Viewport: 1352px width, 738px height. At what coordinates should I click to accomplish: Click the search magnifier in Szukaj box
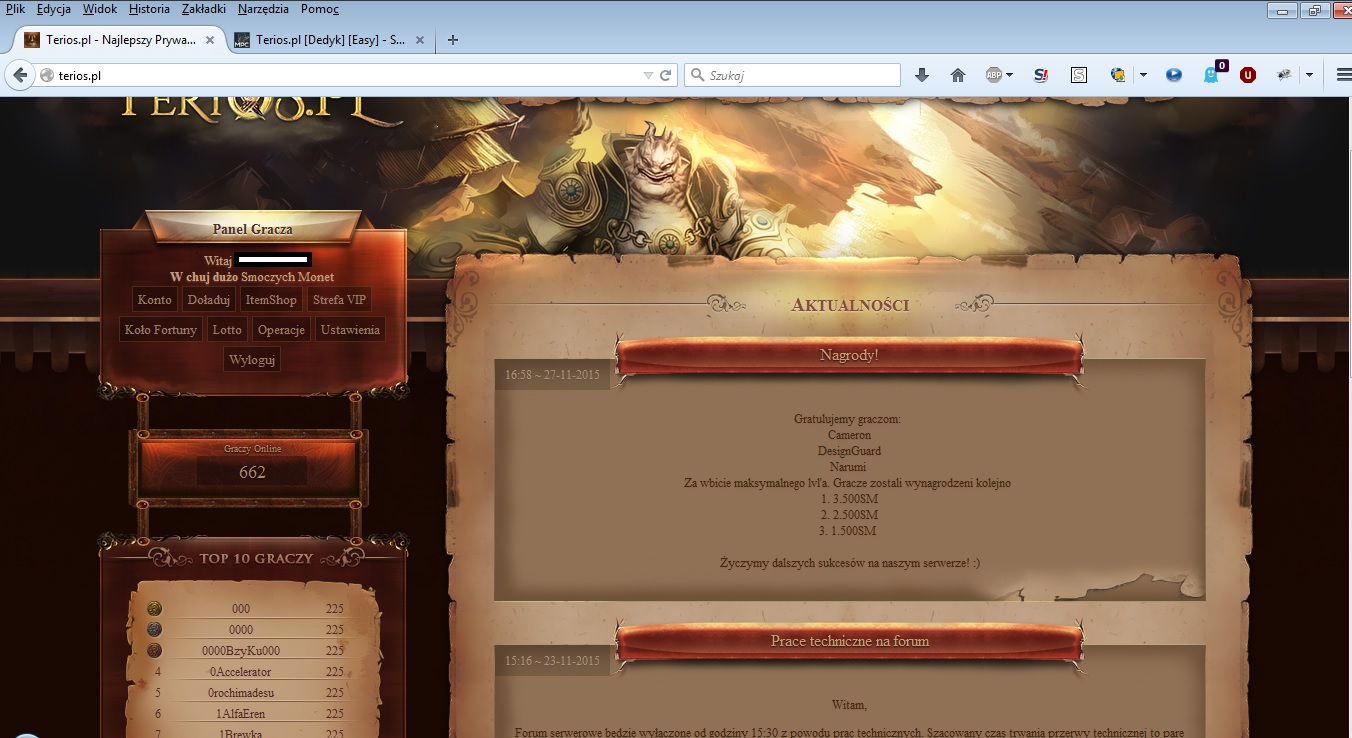[x=696, y=75]
